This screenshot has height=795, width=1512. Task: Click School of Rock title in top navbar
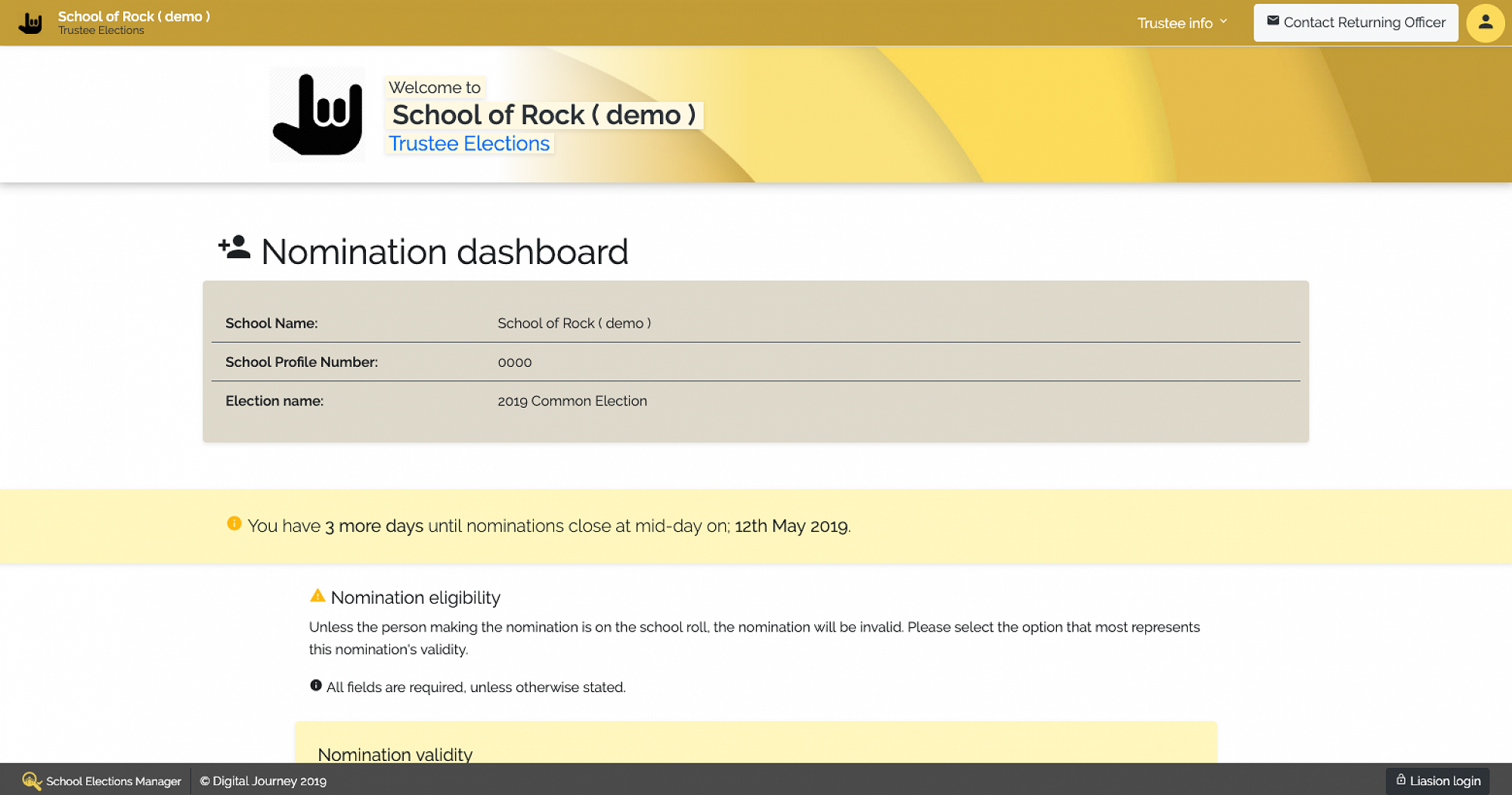point(134,17)
